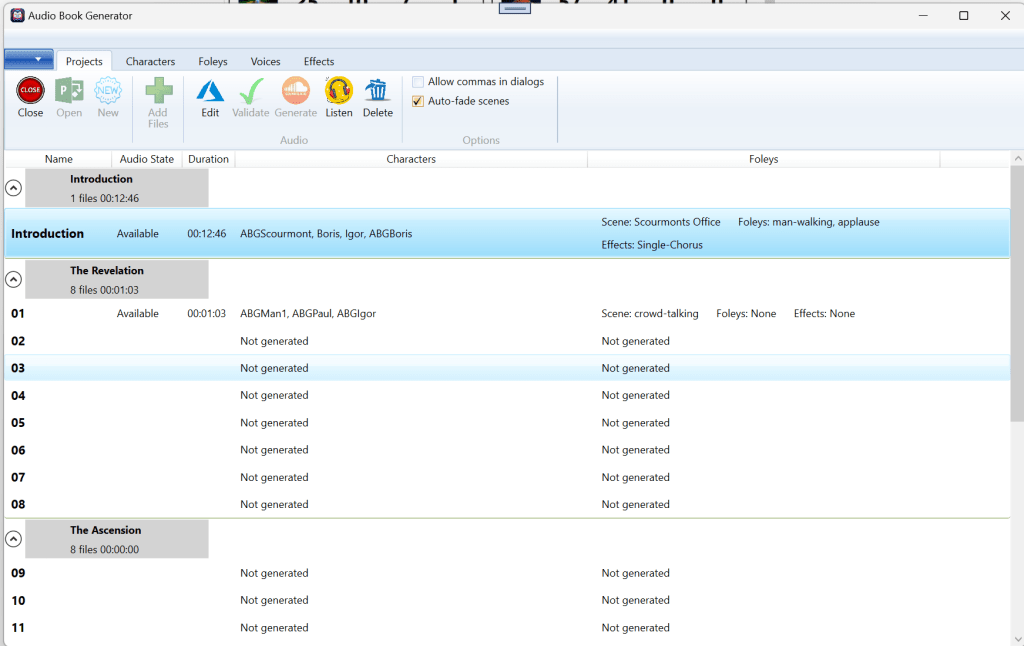Click the green Add Files icon

[x=158, y=92]
